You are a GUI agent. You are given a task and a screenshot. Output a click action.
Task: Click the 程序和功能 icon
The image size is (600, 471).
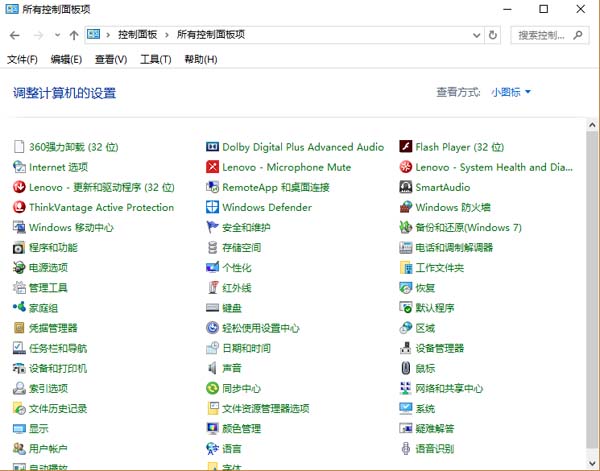pos(19,248)
